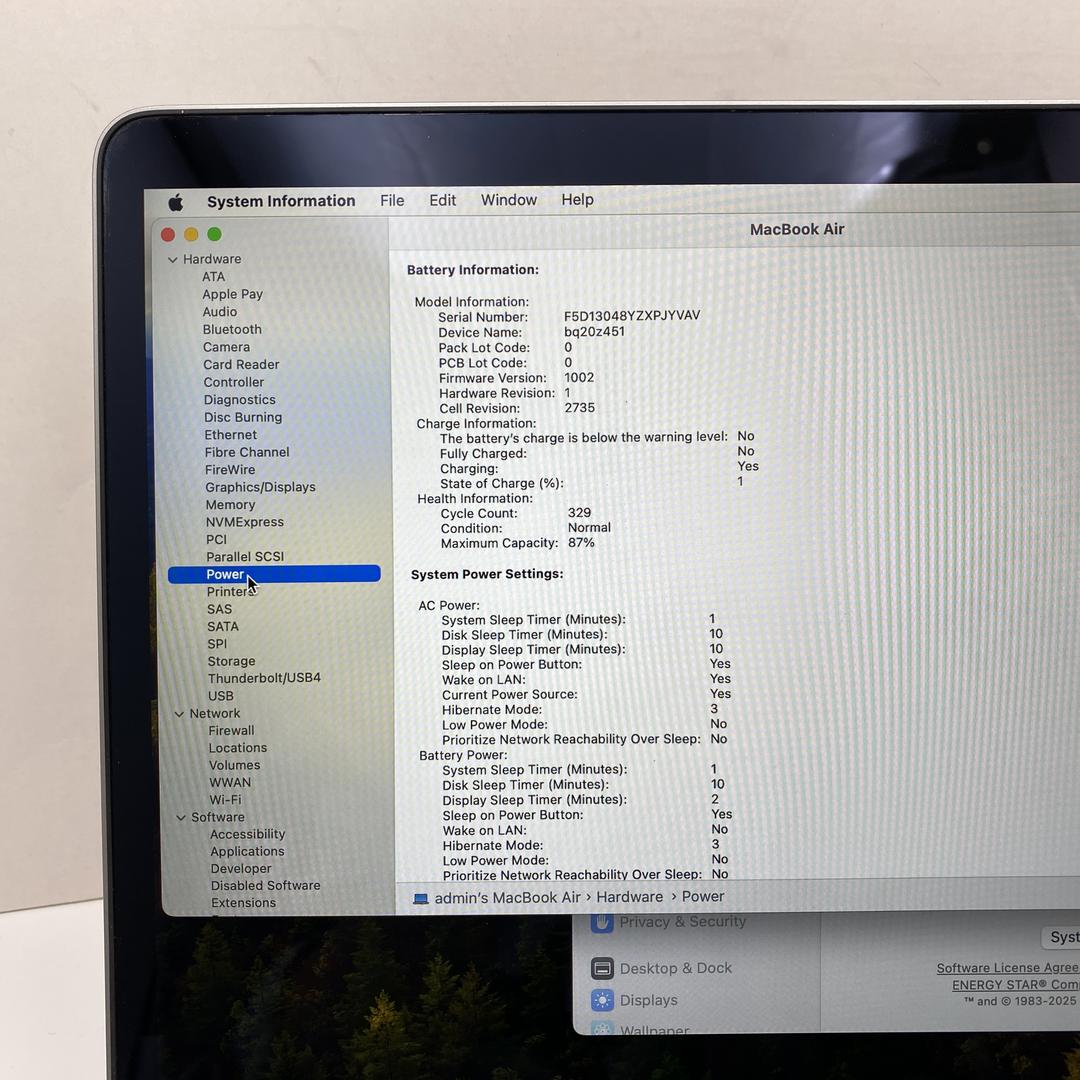Open the Help menu
The width and height of the screenshot is (1080, 1080).
tap(577, 199)
